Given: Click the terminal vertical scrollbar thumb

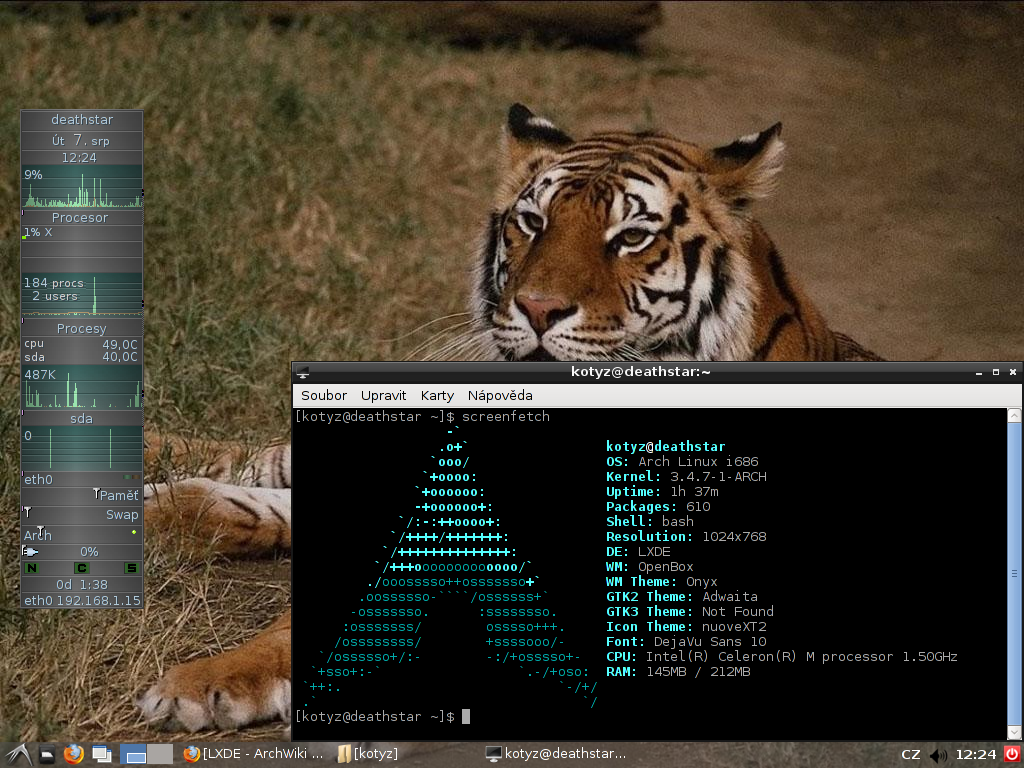Looking at the screenshot, I should (1014, 573).
